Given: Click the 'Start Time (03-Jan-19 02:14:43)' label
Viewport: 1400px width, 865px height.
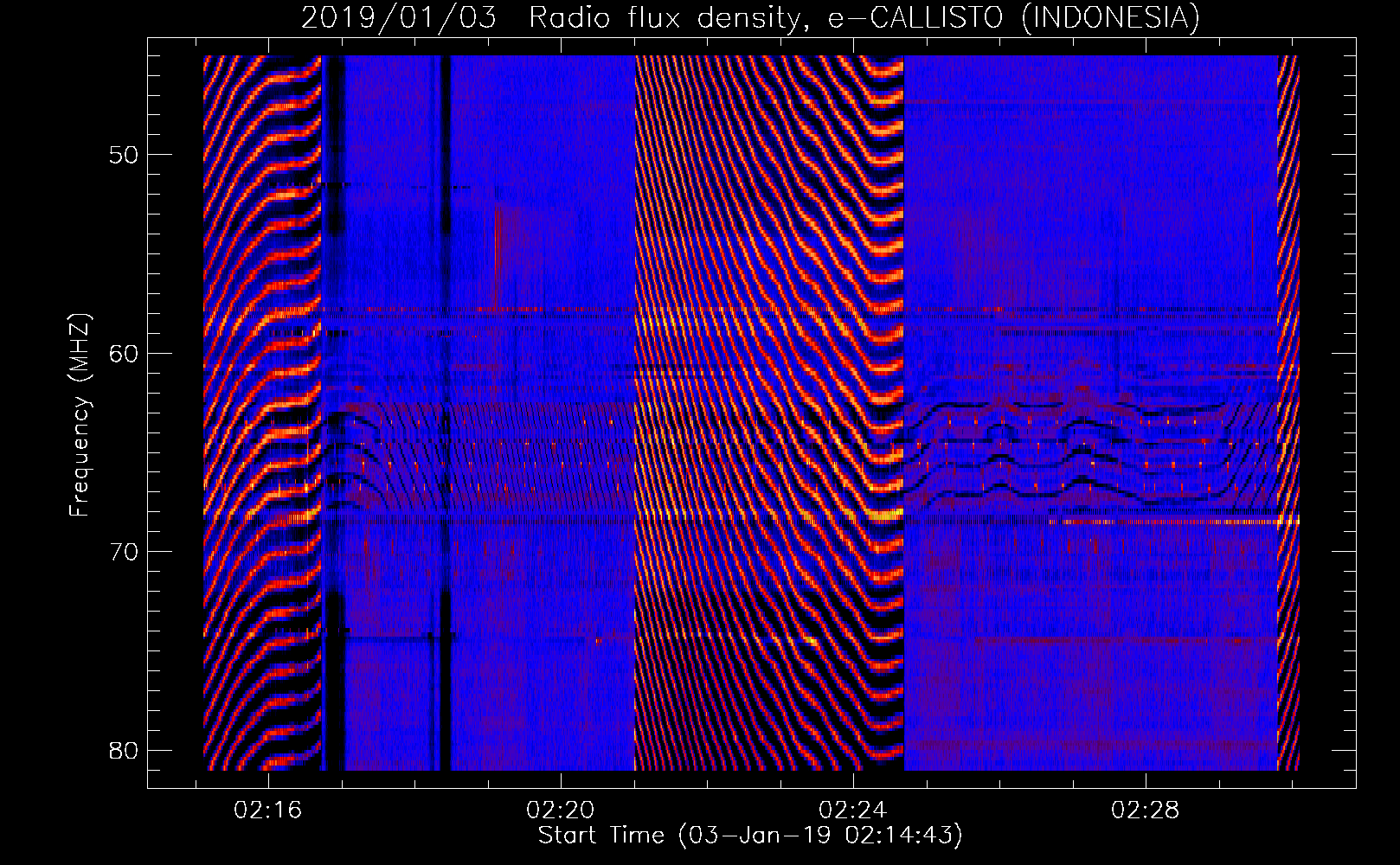Looking at the screenshot, I should pos(750,836).
